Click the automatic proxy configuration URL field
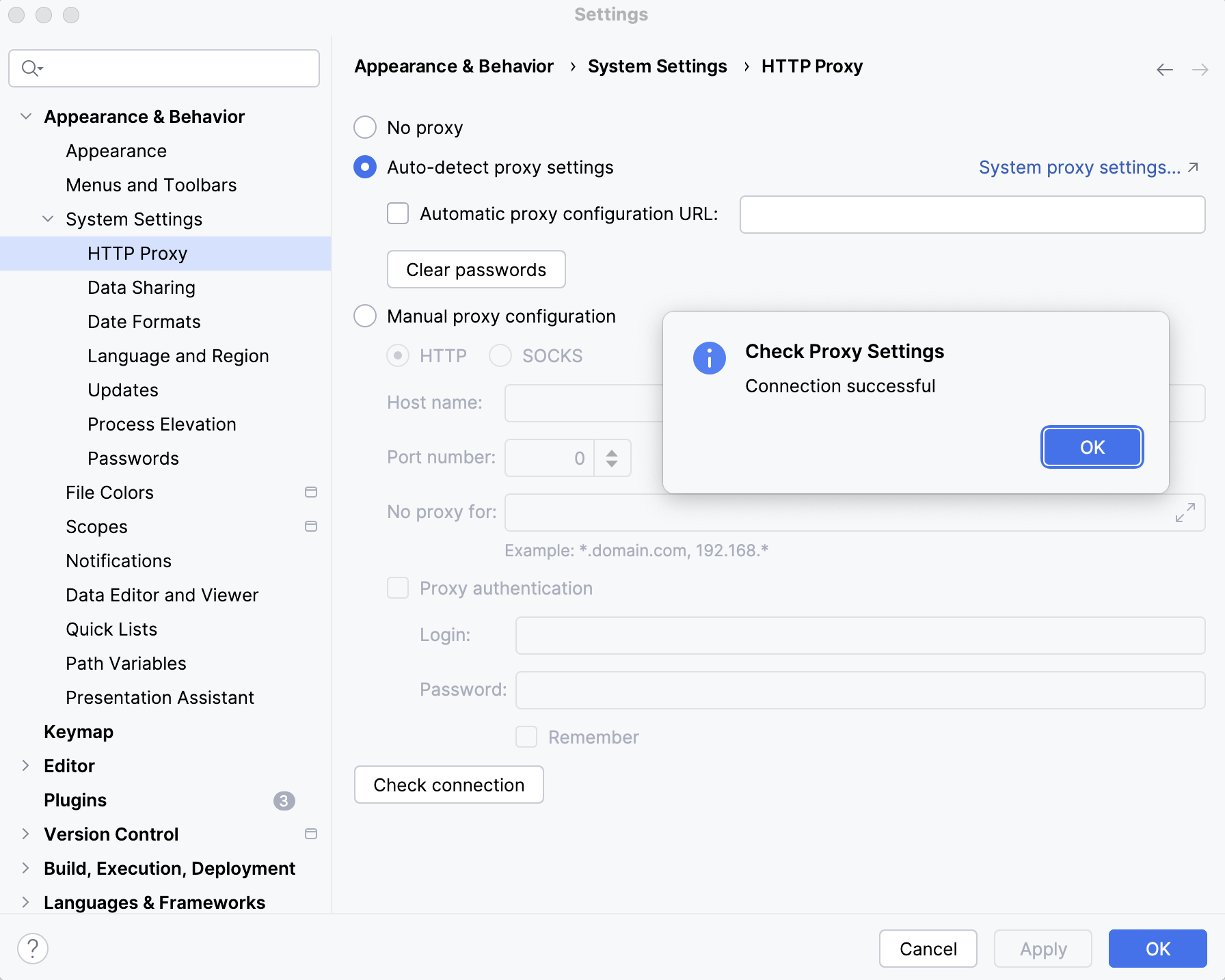The image size is (1225, 980). 972,215
